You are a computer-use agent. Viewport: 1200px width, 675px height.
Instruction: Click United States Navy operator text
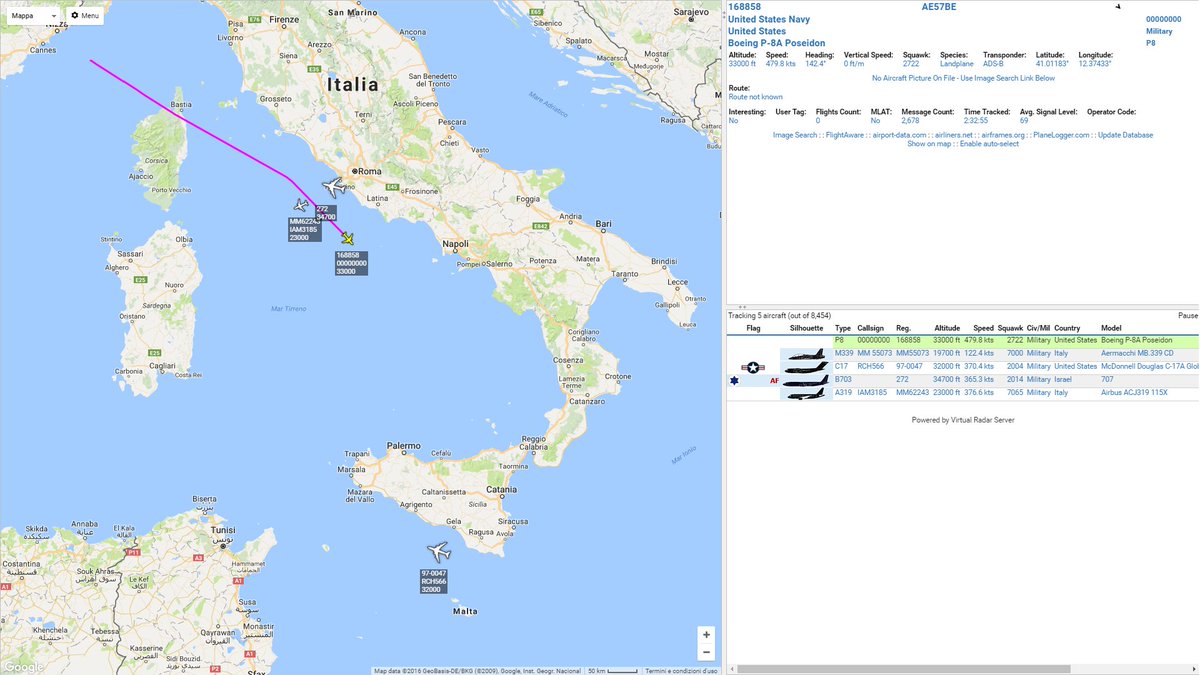[x=769, y=19]
